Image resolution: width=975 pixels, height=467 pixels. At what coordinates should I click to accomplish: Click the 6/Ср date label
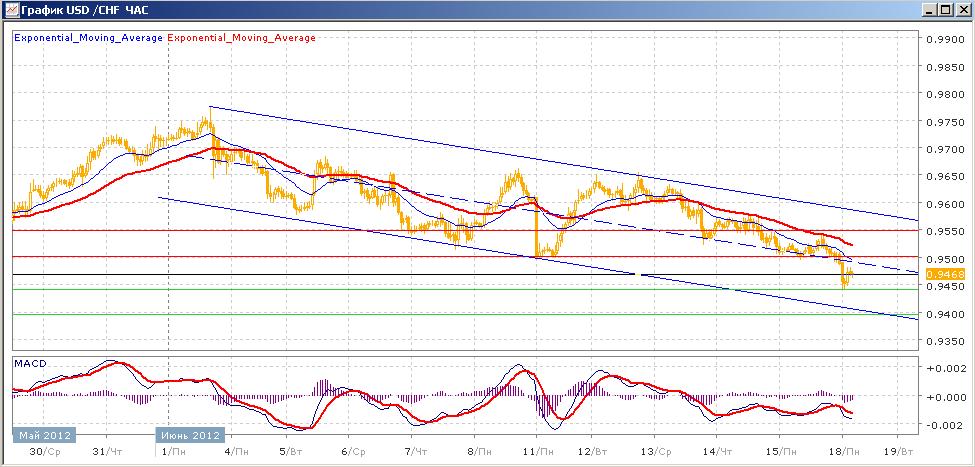pos(354,450)
